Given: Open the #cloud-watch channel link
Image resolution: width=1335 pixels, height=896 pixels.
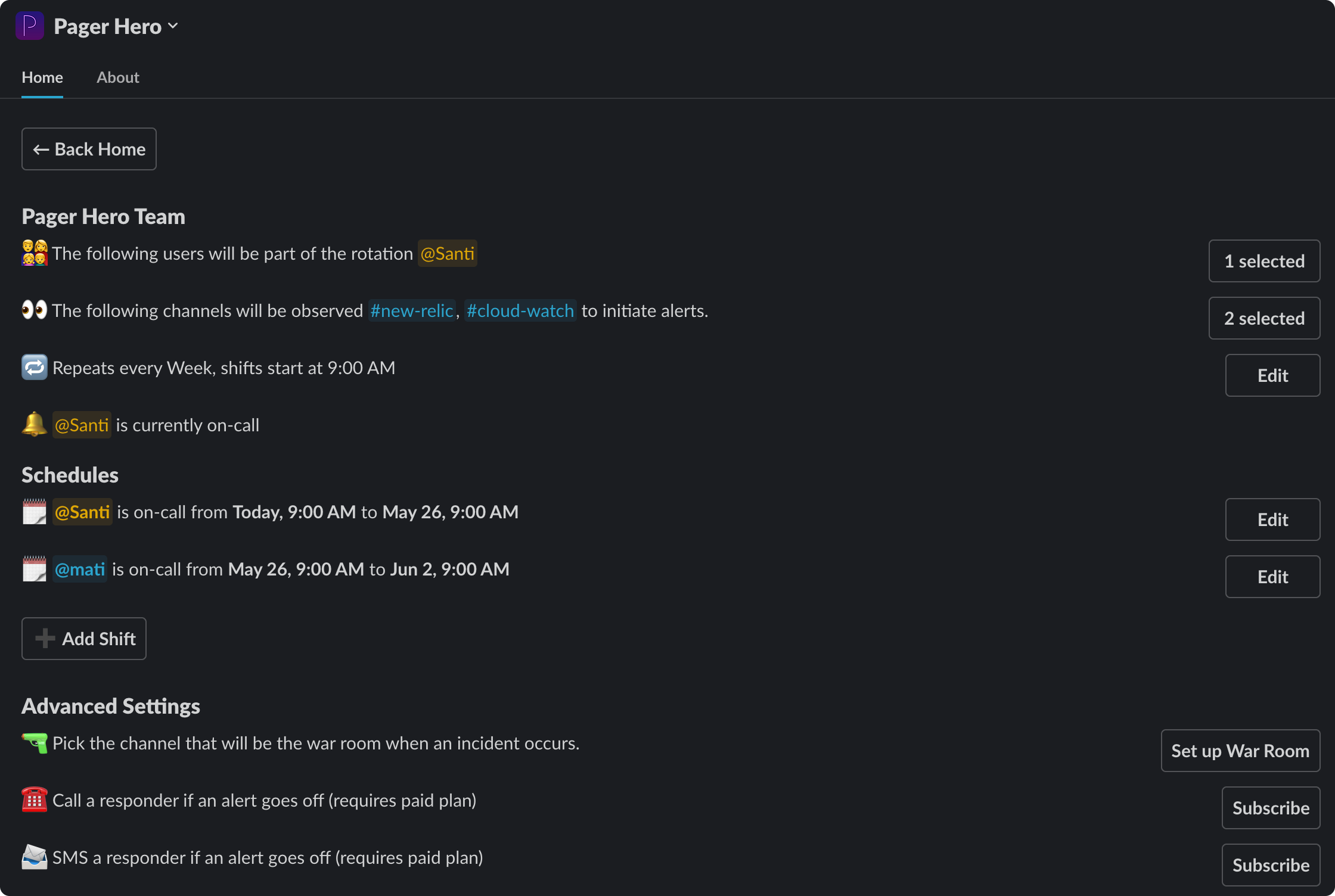Looking at the screenshot, I should click(x=520, y=310).
